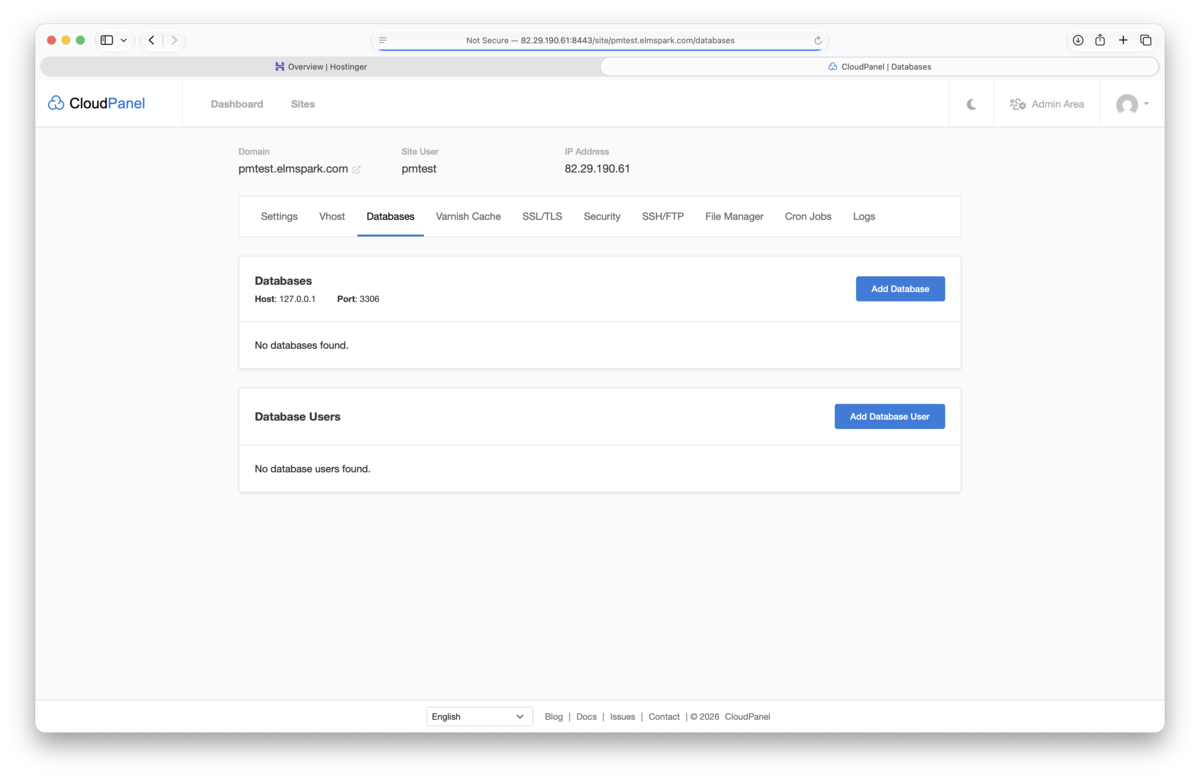The height and width of the screenshot is (779, 1200).
Task: Switch to the Varnish Cache tab
Action: [468, 216]
